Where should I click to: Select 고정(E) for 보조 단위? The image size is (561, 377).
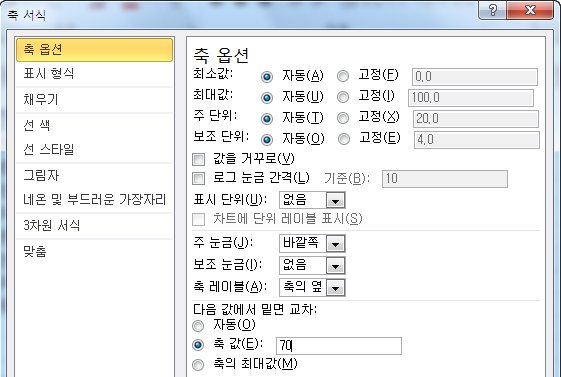(344, 139)
